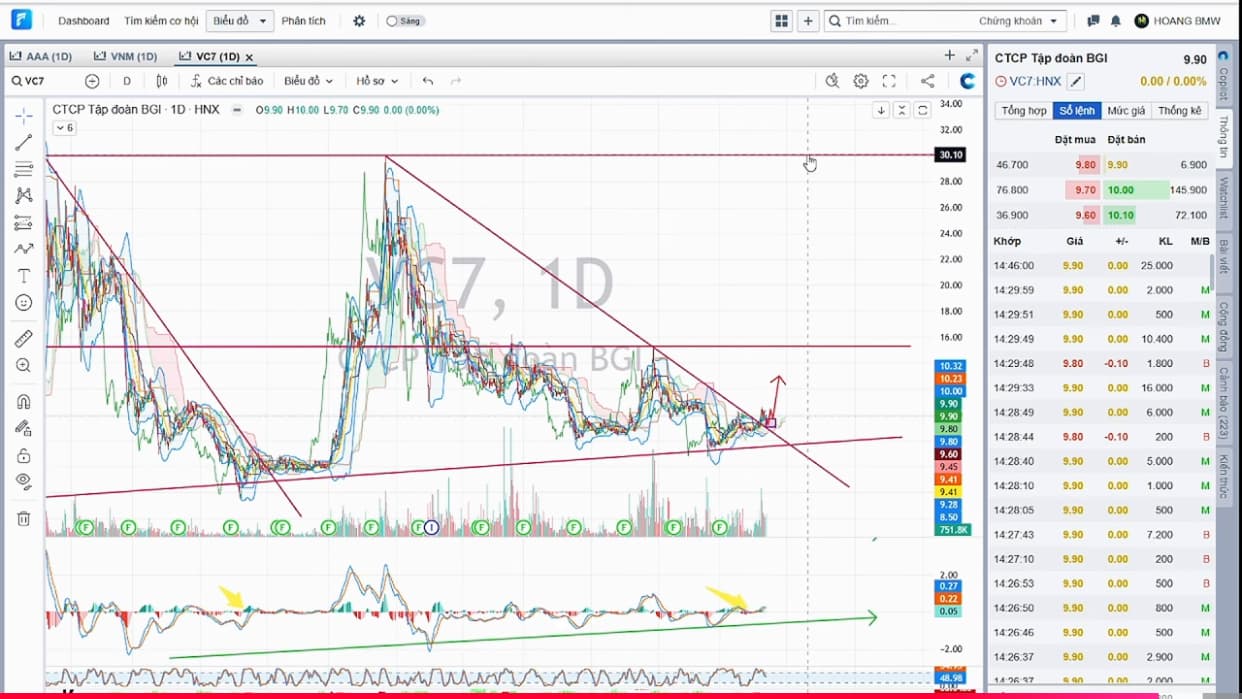The image size is (1242, 699).
Task: Open the quick search magnifier in chart toolbar
Action: [832, 81]
